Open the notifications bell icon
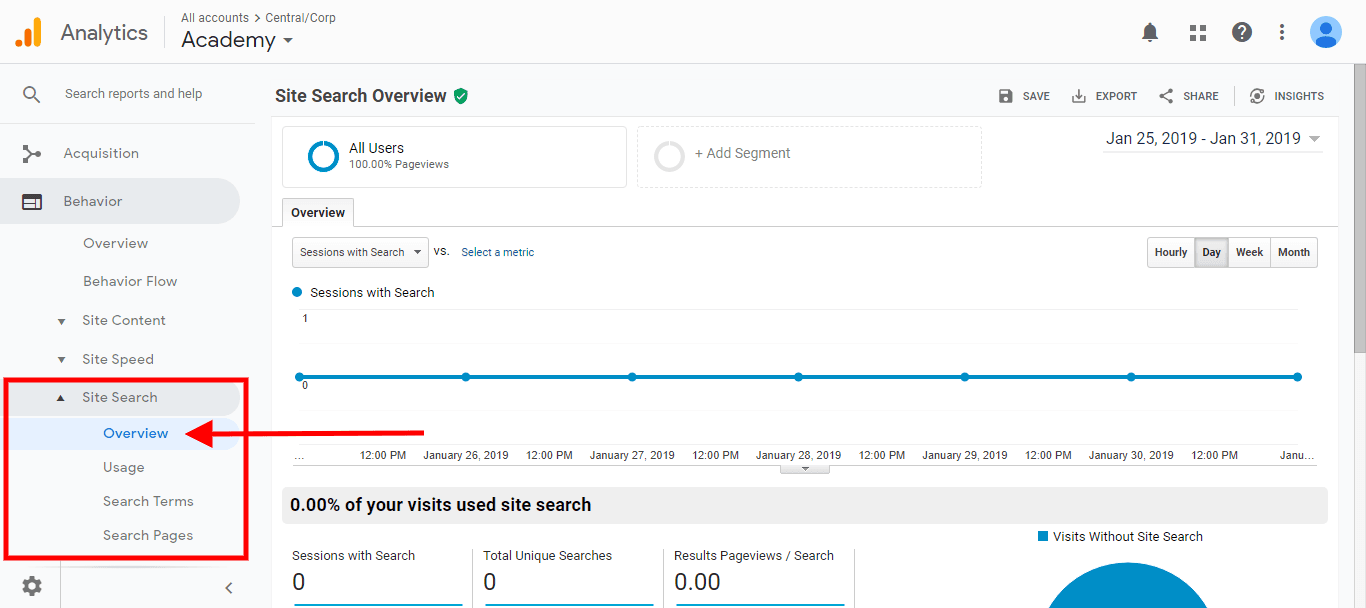The image size is (1366, 608). [1150, 33]
